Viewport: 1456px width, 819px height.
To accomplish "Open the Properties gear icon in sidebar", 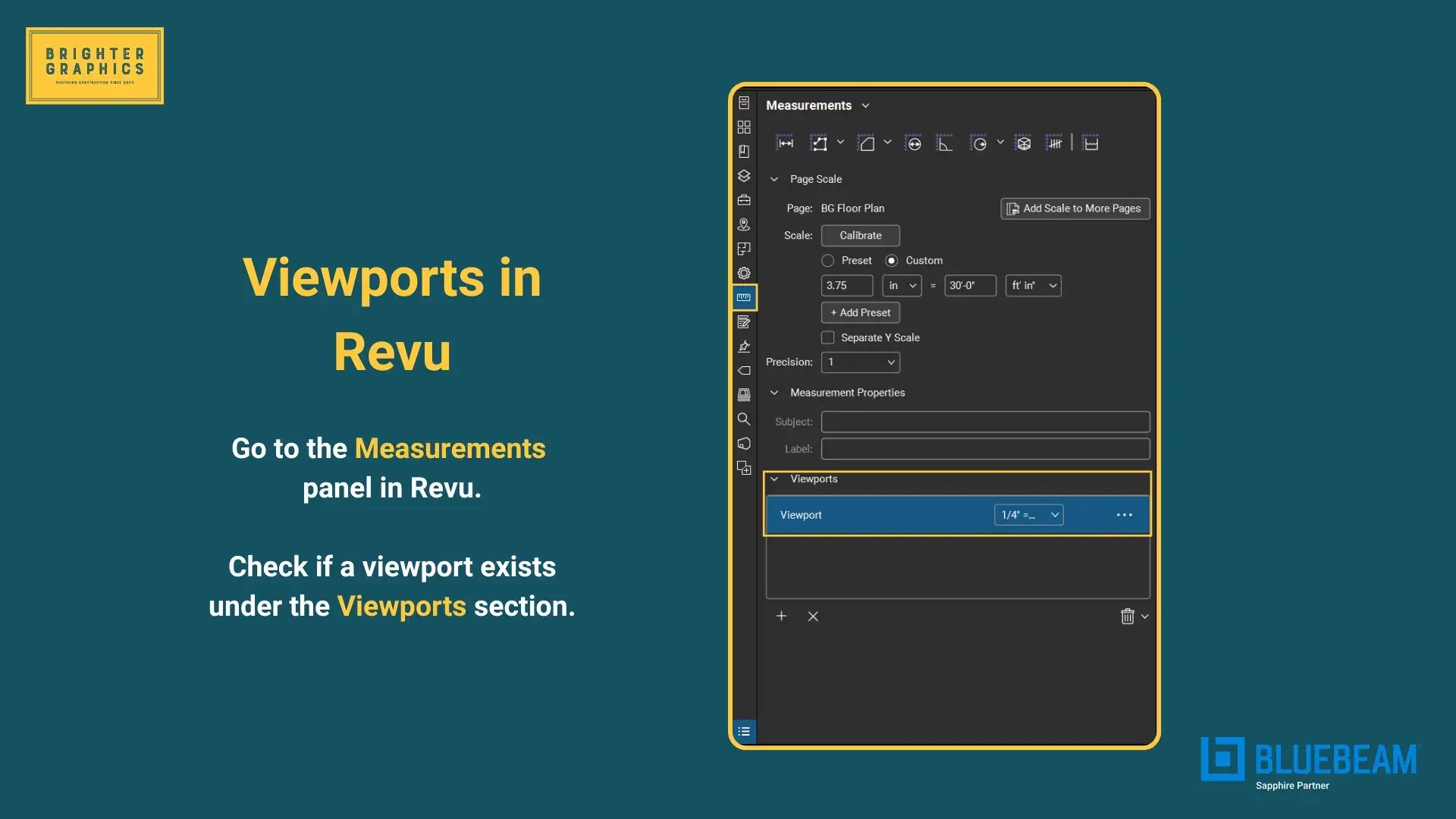I will (x=744, y=273).
